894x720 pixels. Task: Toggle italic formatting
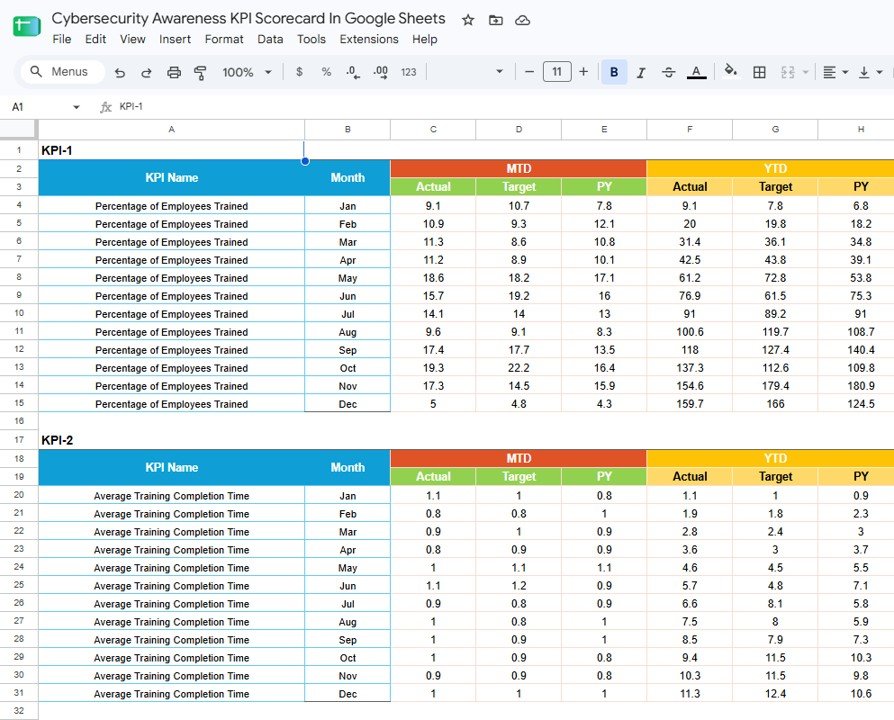[x=641, y=72]
